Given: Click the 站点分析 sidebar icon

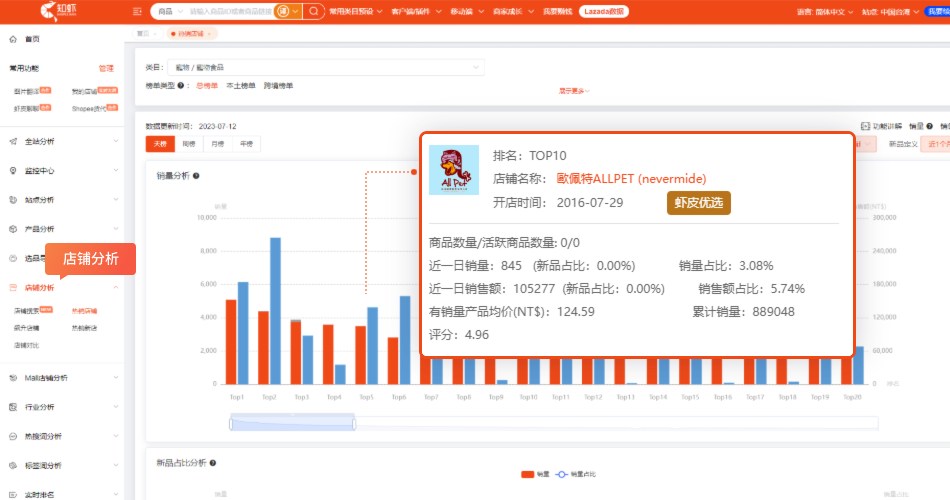Looking at the screenshot, I should pos(13,200).
